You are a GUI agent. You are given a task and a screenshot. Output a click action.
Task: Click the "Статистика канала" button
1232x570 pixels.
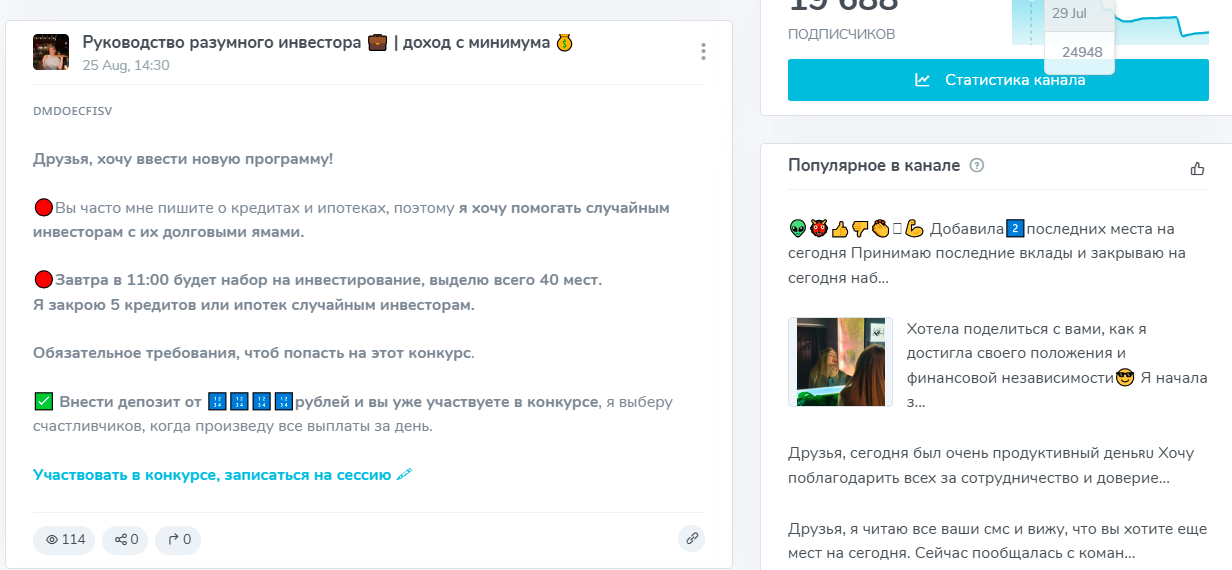click(998, 80)
